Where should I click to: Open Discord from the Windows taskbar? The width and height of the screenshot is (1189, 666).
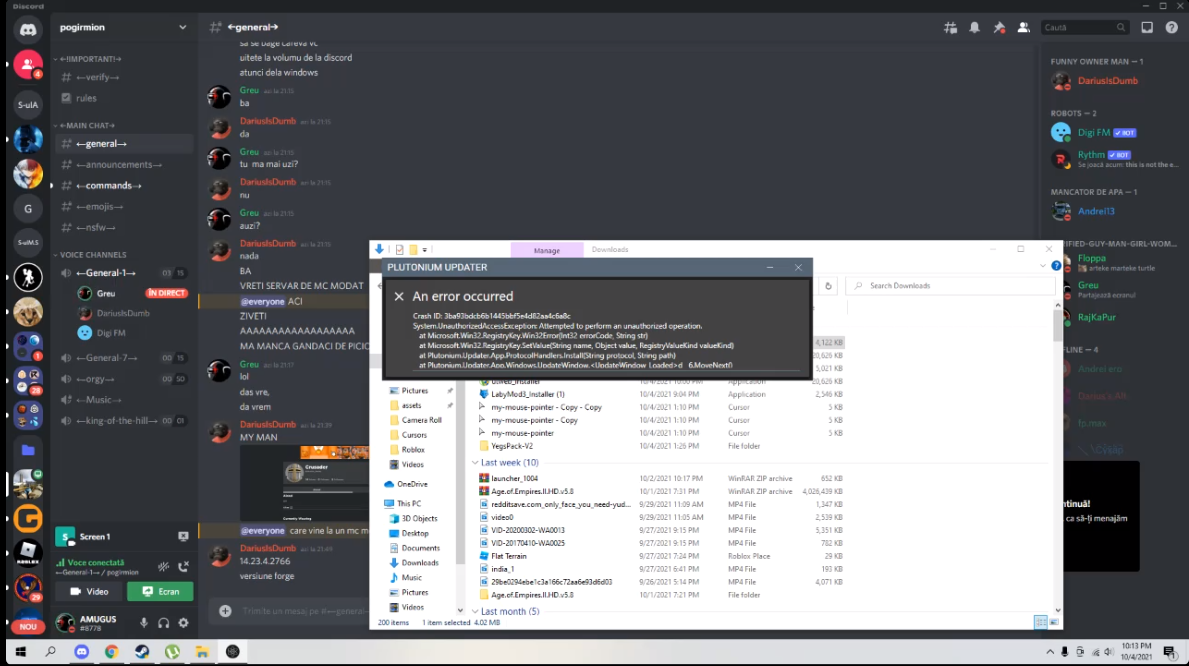click(x=81, y=652)
